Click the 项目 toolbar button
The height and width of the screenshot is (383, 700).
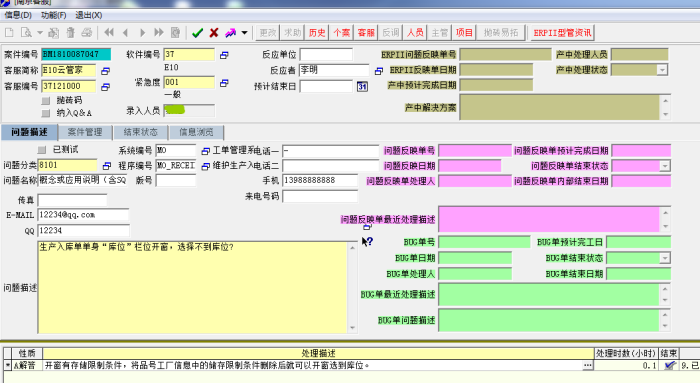tap(464, 33)
